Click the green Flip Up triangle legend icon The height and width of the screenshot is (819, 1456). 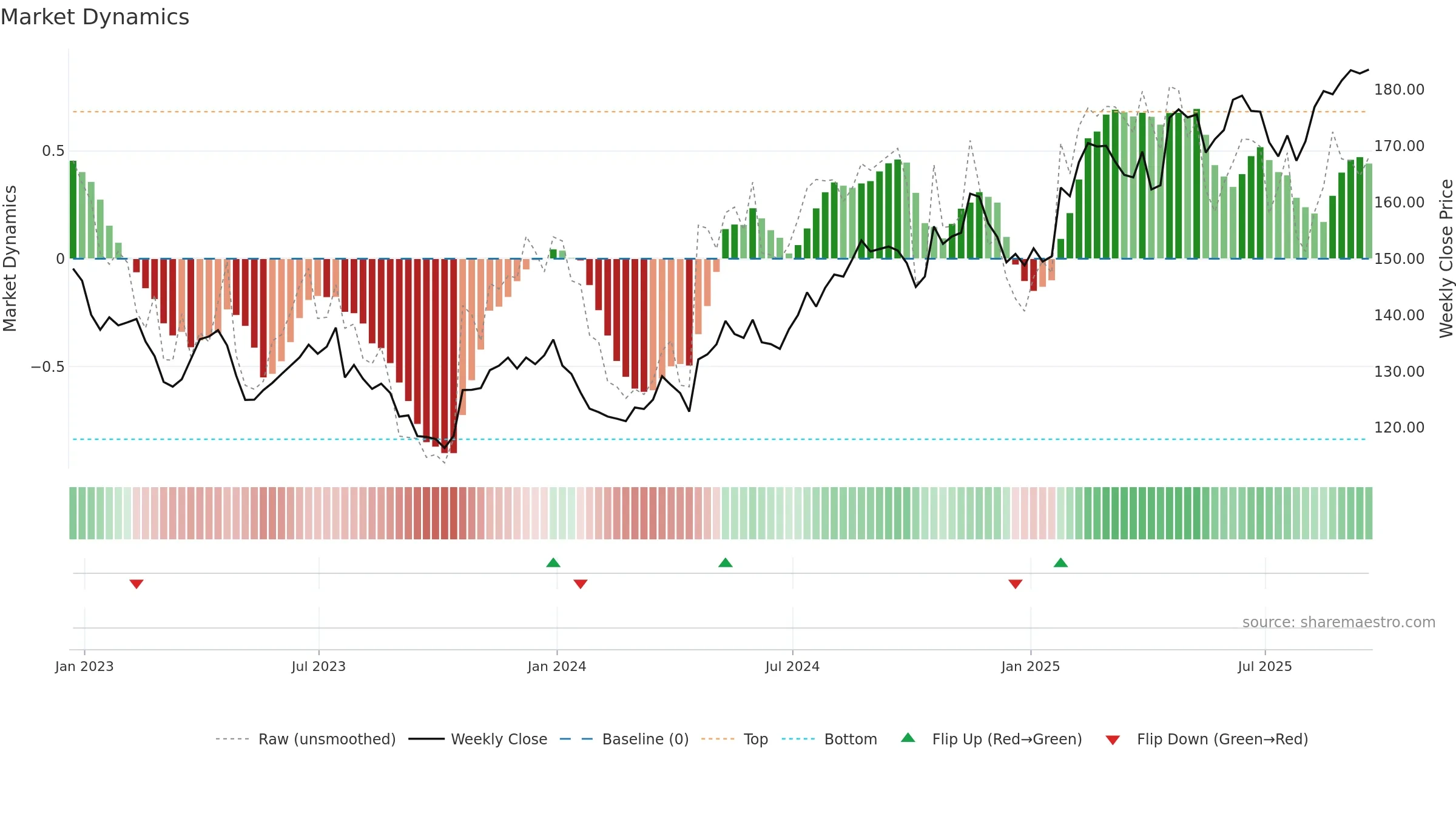(x=908, y=738)
